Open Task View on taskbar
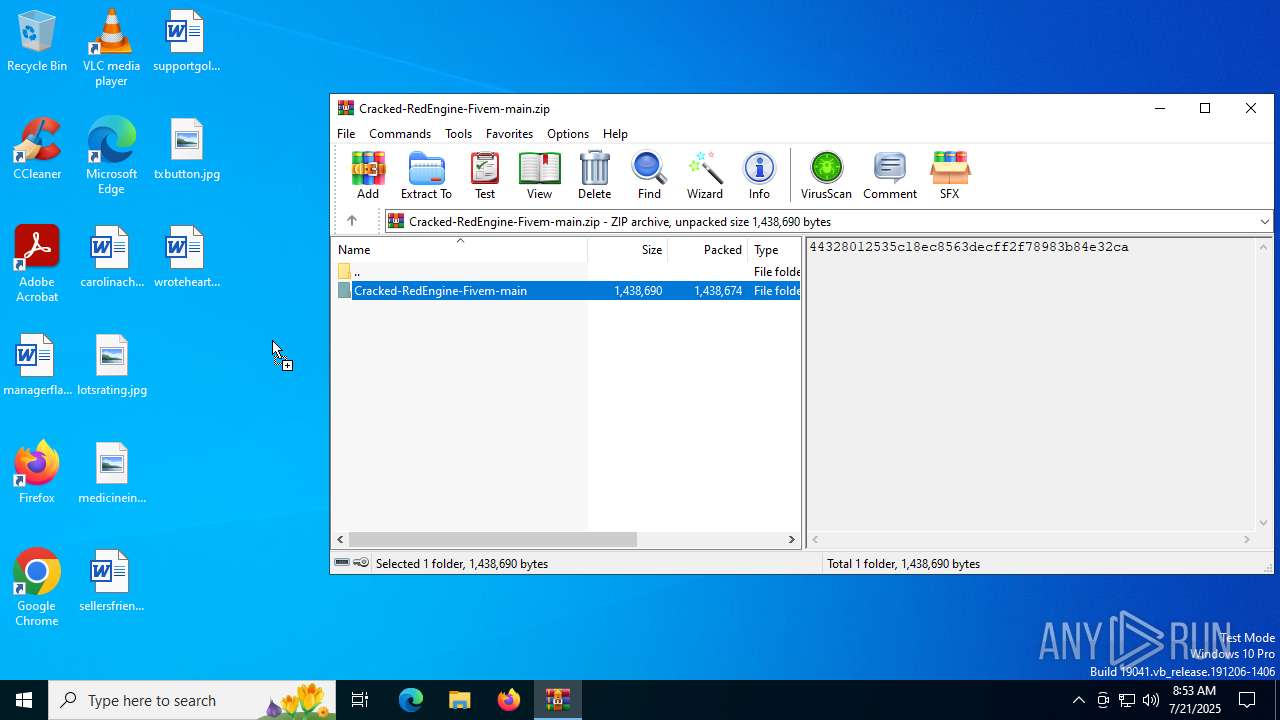Screen dimensions: 1280x720 tap(361, 700)
